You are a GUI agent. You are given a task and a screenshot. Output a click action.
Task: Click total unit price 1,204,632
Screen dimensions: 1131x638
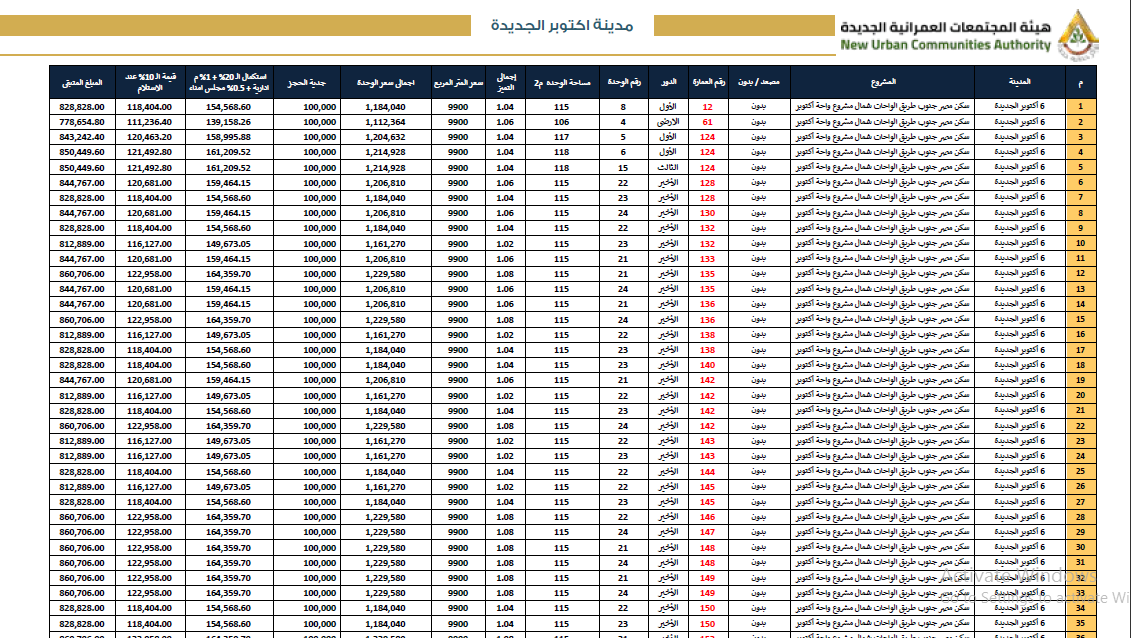(x=385, y=137)
